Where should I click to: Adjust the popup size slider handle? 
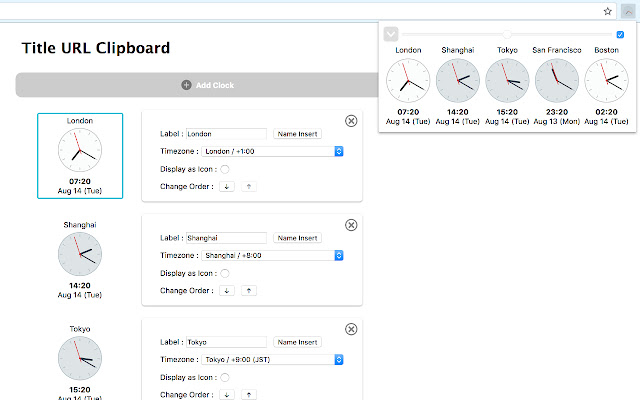pyautogui.click(x=507, y=34)
